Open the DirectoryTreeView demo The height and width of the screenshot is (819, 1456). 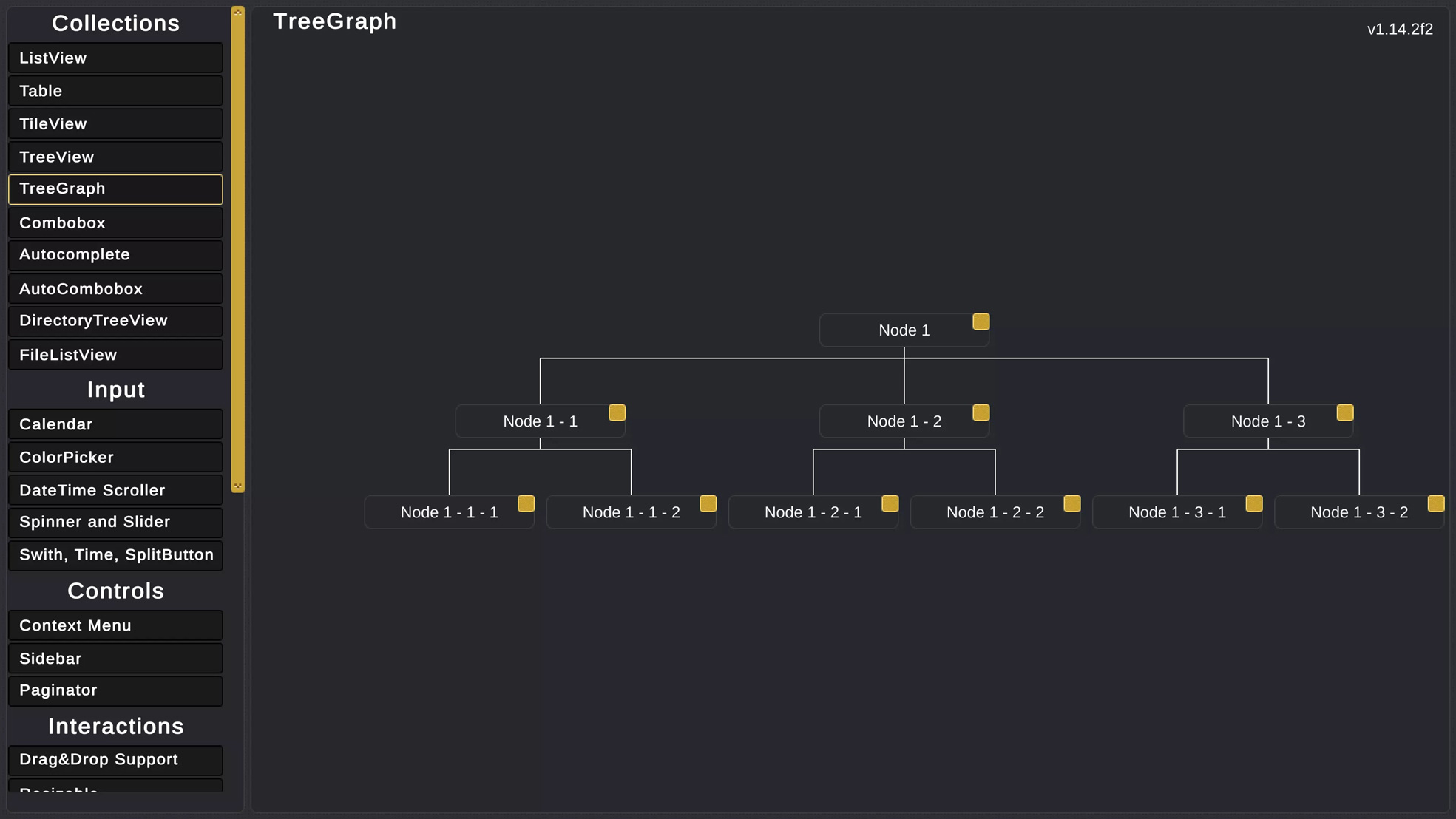(x=115, y=321)
